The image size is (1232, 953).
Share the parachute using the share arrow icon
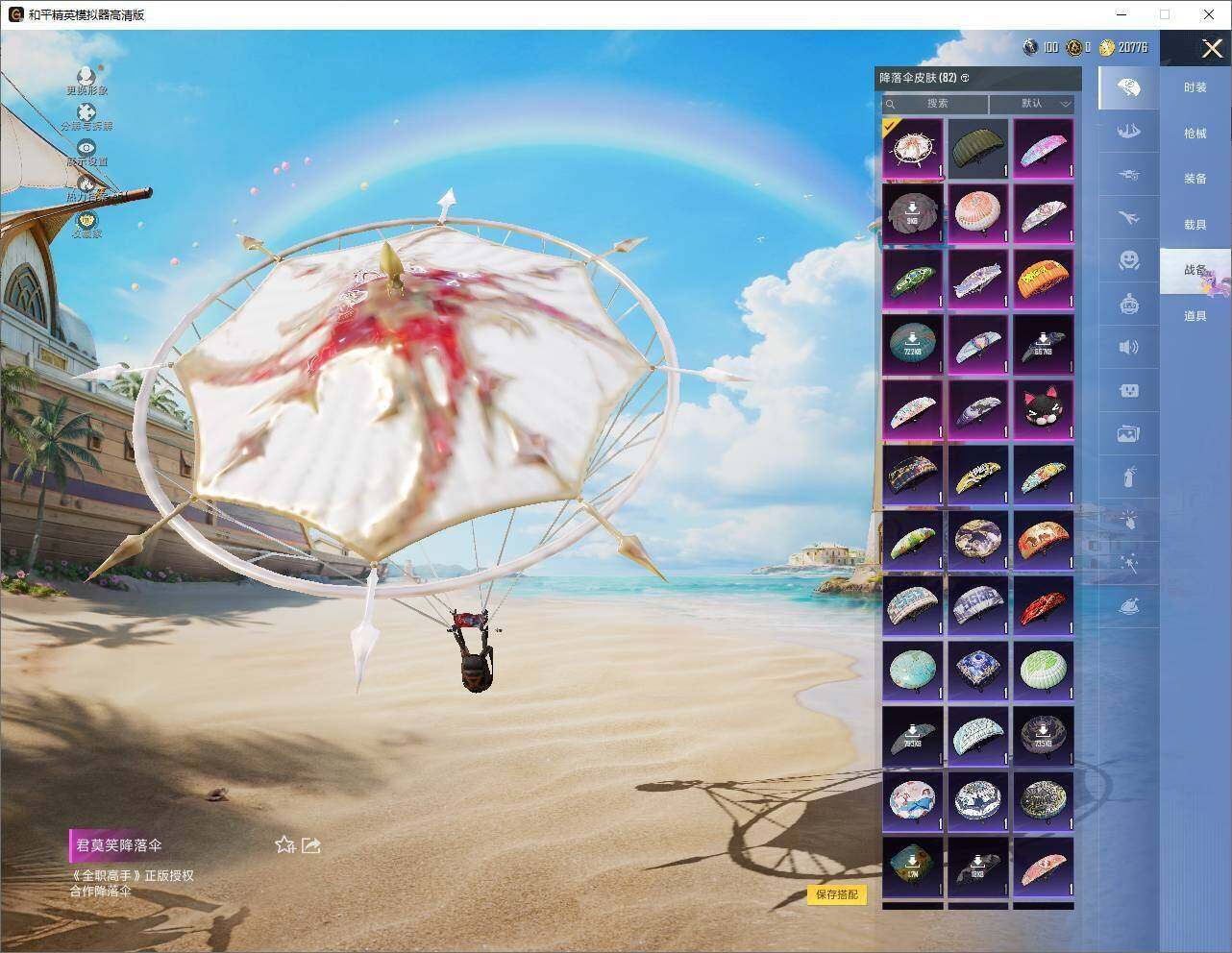(310, 844)
